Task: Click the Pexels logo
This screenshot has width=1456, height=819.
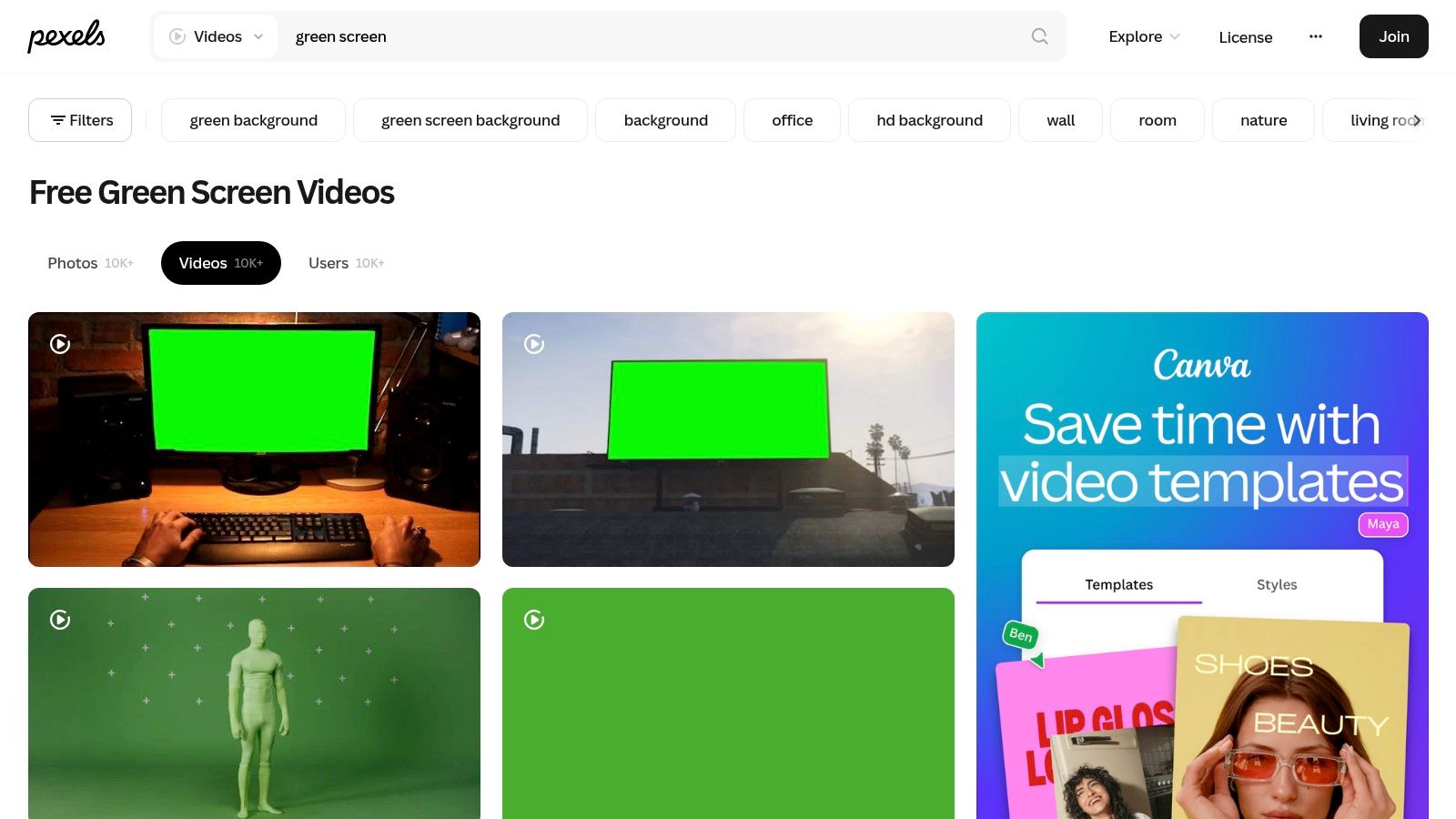Action: coord(66,36)
